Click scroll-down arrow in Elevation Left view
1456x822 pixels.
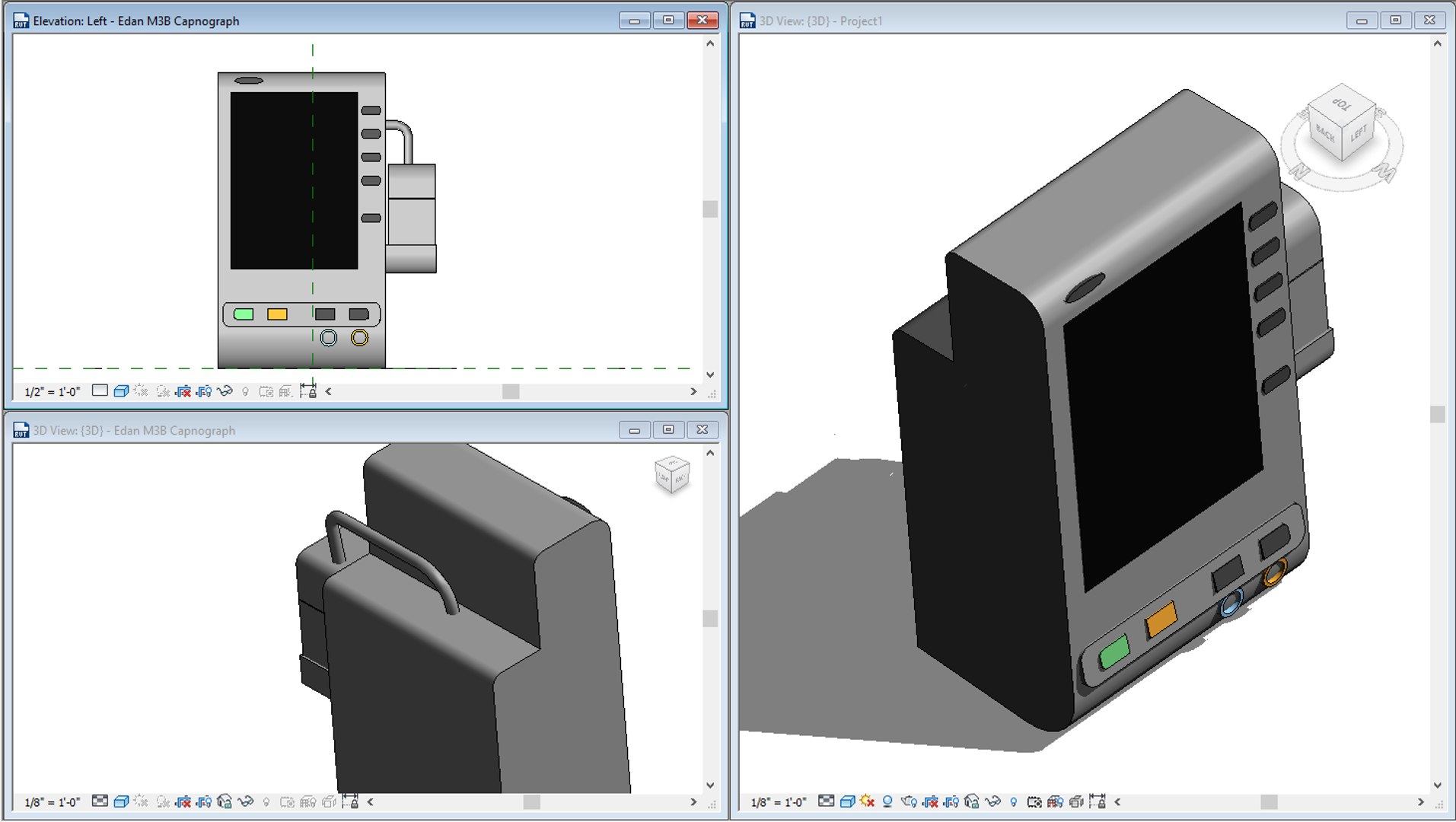(710, 374)
